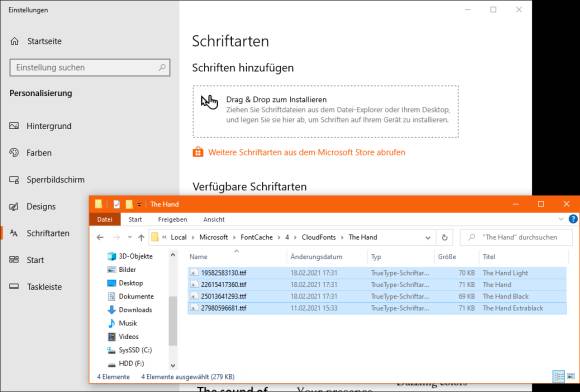The height and width of the screenshot is (392, 580).
Task: Click the Microsoft Store bag icon
Action: coord(198,152)
